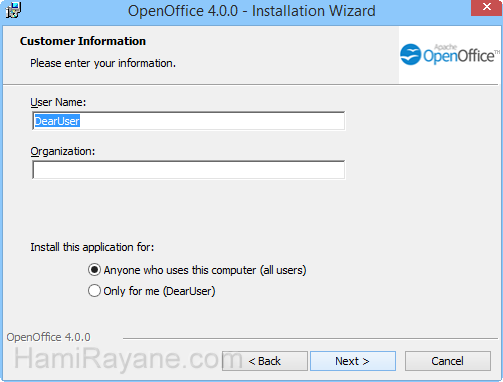Cancel the installation
Image resolution: width=503 pixels, height=382 pixels.
(448, 361)
